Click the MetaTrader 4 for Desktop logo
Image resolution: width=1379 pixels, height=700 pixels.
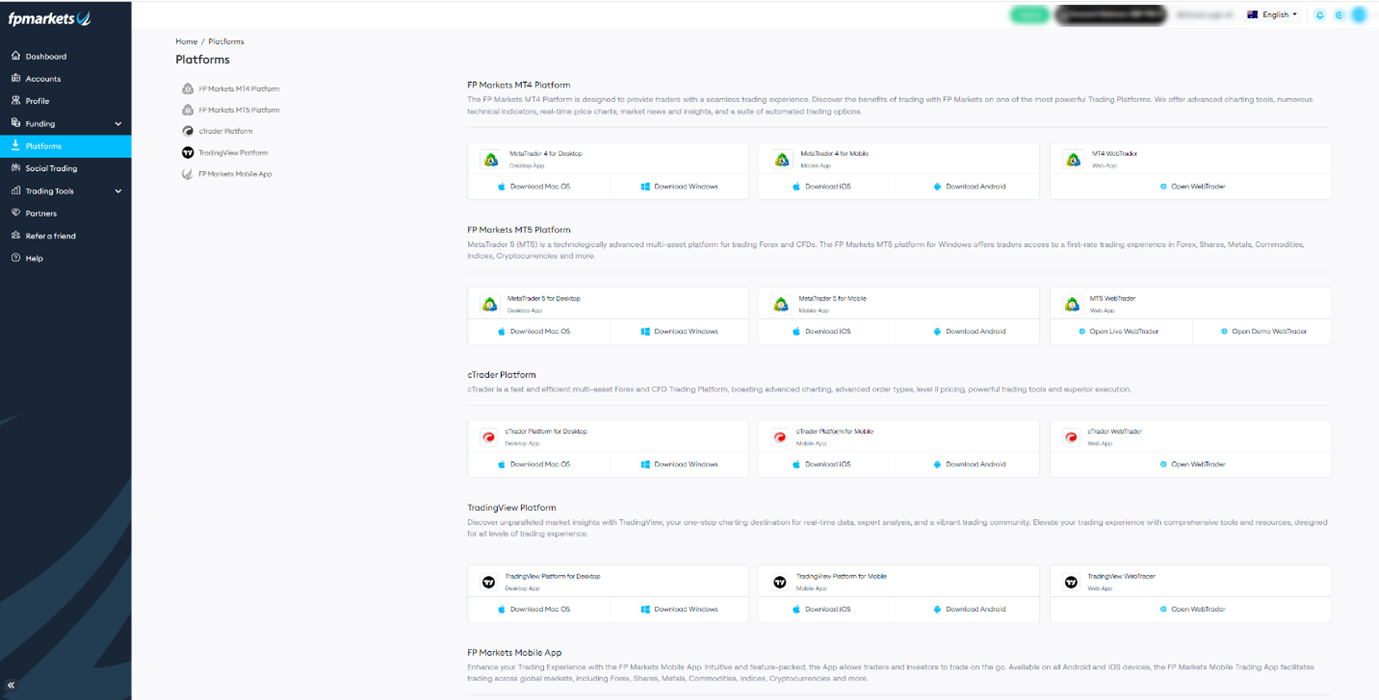(490, 159)
